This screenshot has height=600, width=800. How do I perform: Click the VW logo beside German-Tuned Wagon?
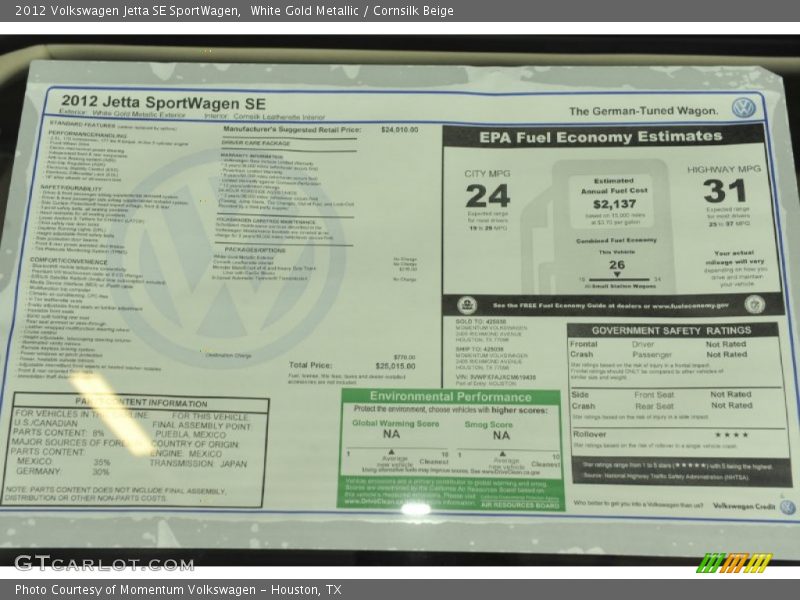point(743,108)
